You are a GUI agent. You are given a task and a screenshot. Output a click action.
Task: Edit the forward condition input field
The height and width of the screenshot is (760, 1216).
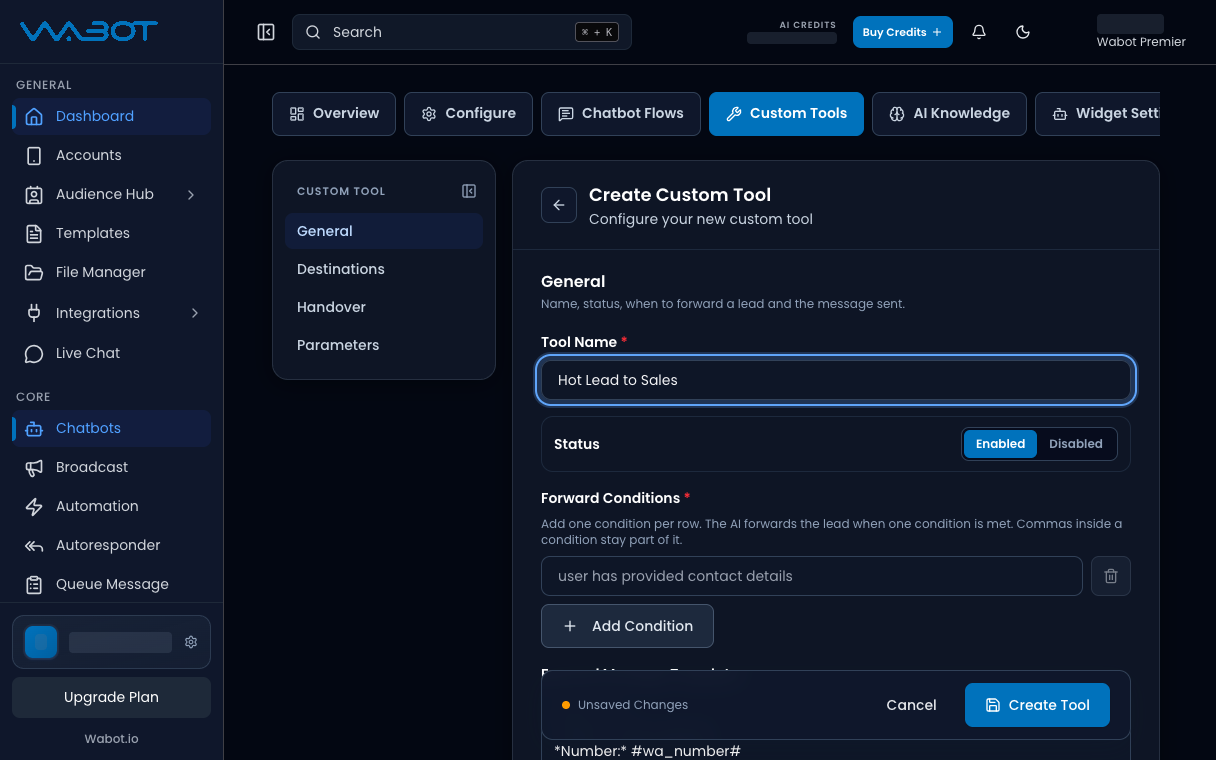(x=812, y=576)
